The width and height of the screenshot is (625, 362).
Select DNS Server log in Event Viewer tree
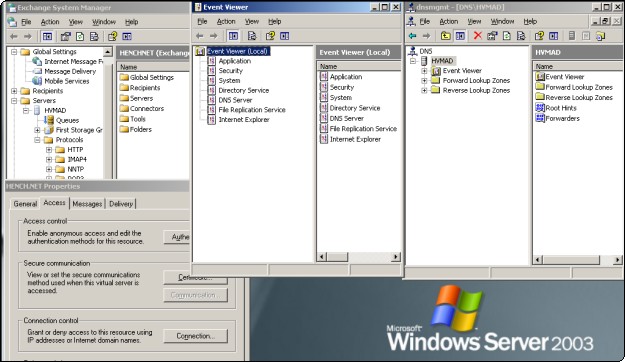[x=235, y=100]
